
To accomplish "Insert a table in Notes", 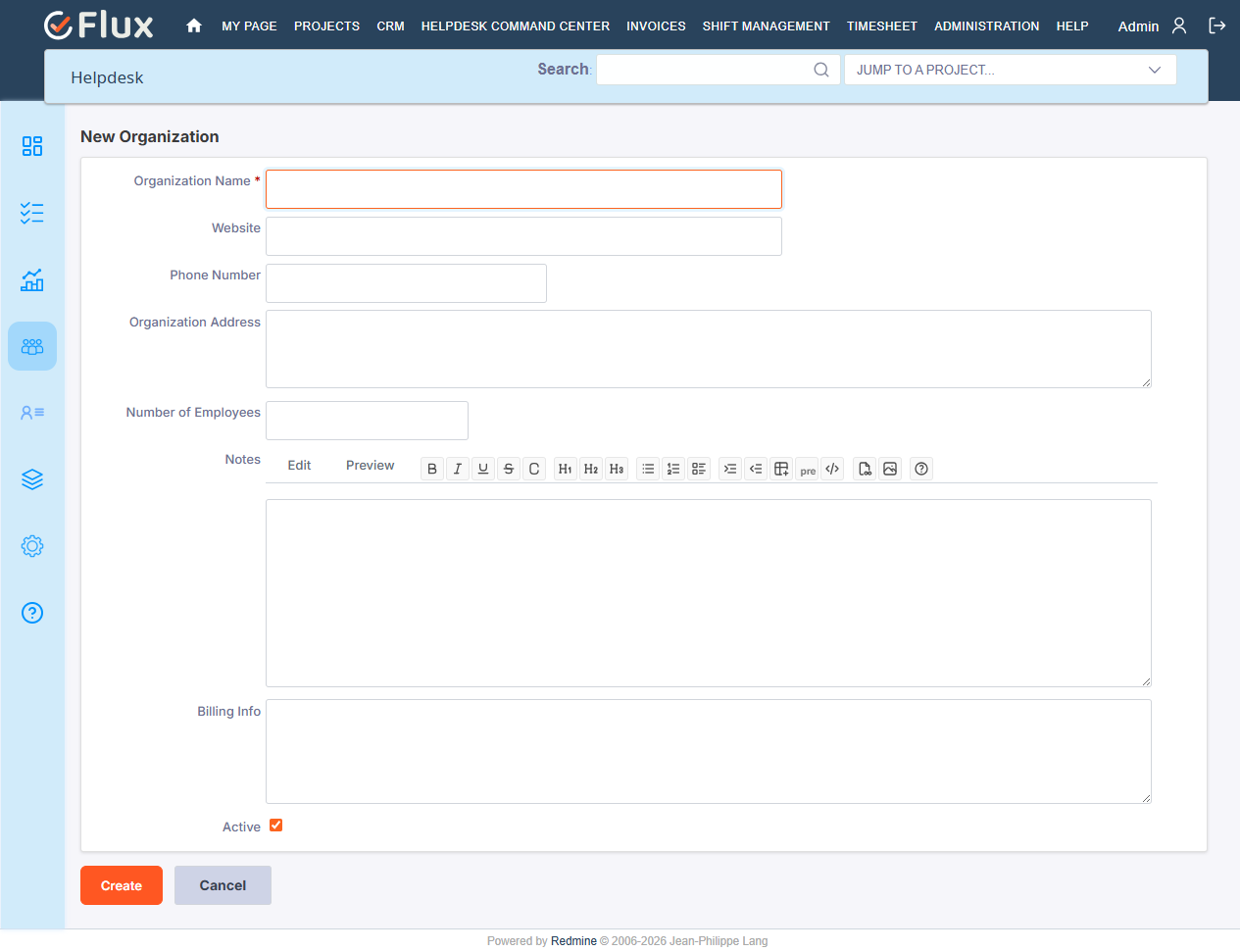I will pos(781,469).
